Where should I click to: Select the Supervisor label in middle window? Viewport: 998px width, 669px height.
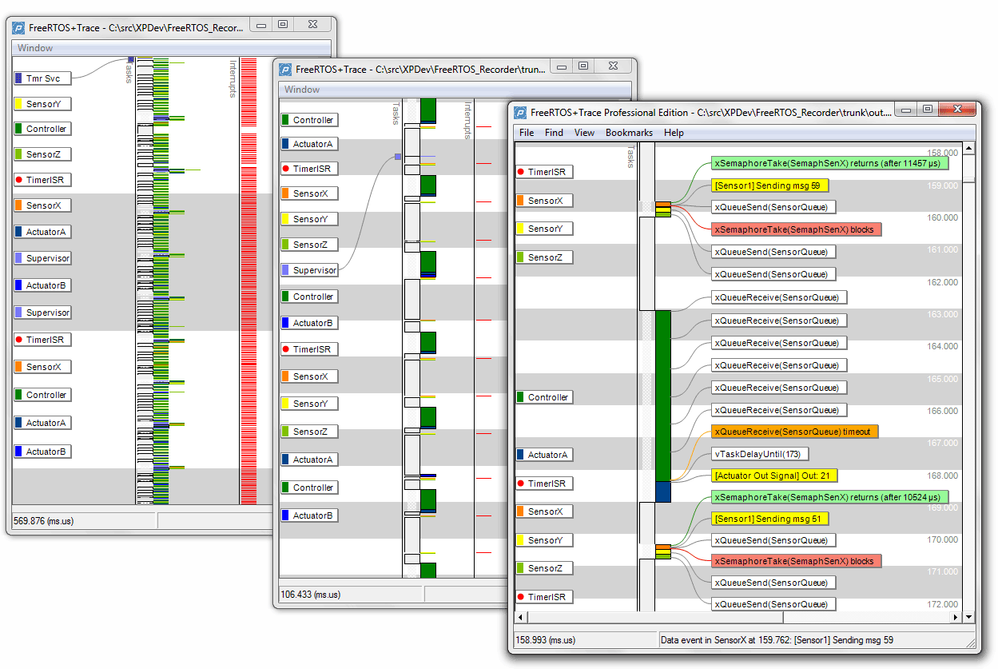click(x=309, y=270)
